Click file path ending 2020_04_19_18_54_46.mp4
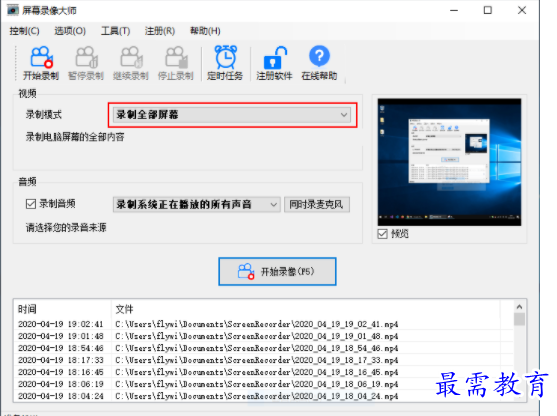The width and height of the screenshot is (557, 416). (x=256, y=348)
